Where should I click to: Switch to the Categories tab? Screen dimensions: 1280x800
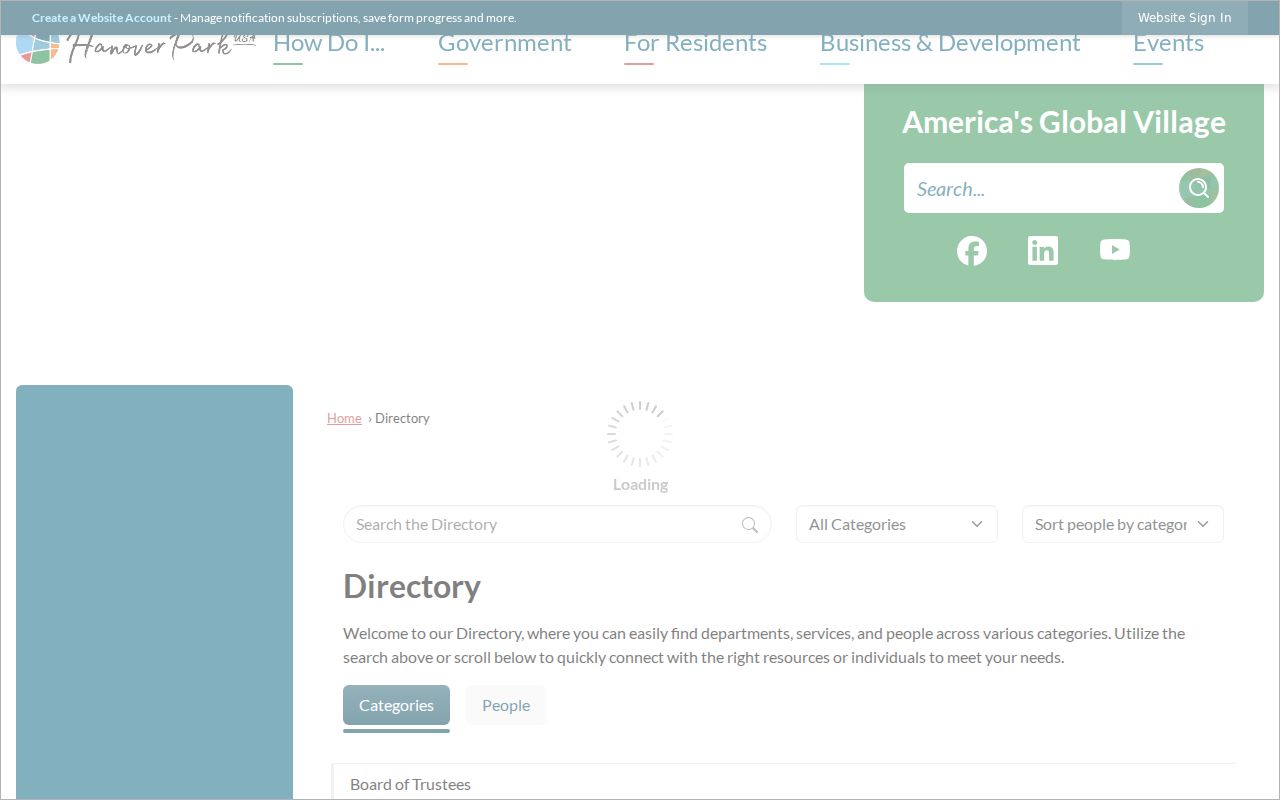point(396,705)
